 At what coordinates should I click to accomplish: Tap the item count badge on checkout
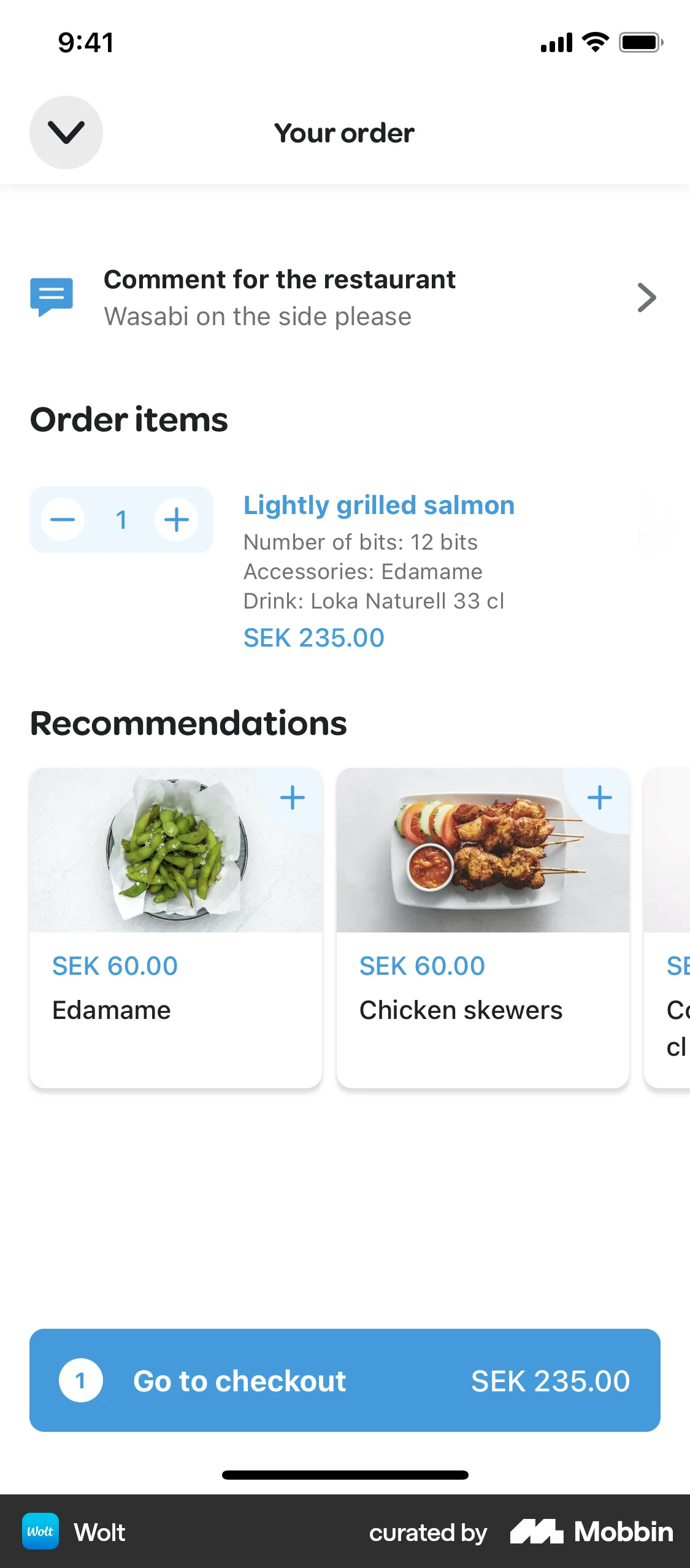click(x=80, y=1381)
